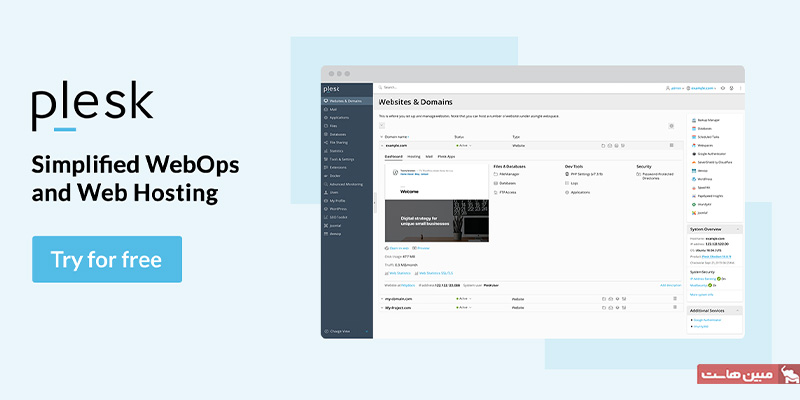The image size is (800, 400).
Task: Switch to the Plesk Apps tab
Action: point(445,157)
